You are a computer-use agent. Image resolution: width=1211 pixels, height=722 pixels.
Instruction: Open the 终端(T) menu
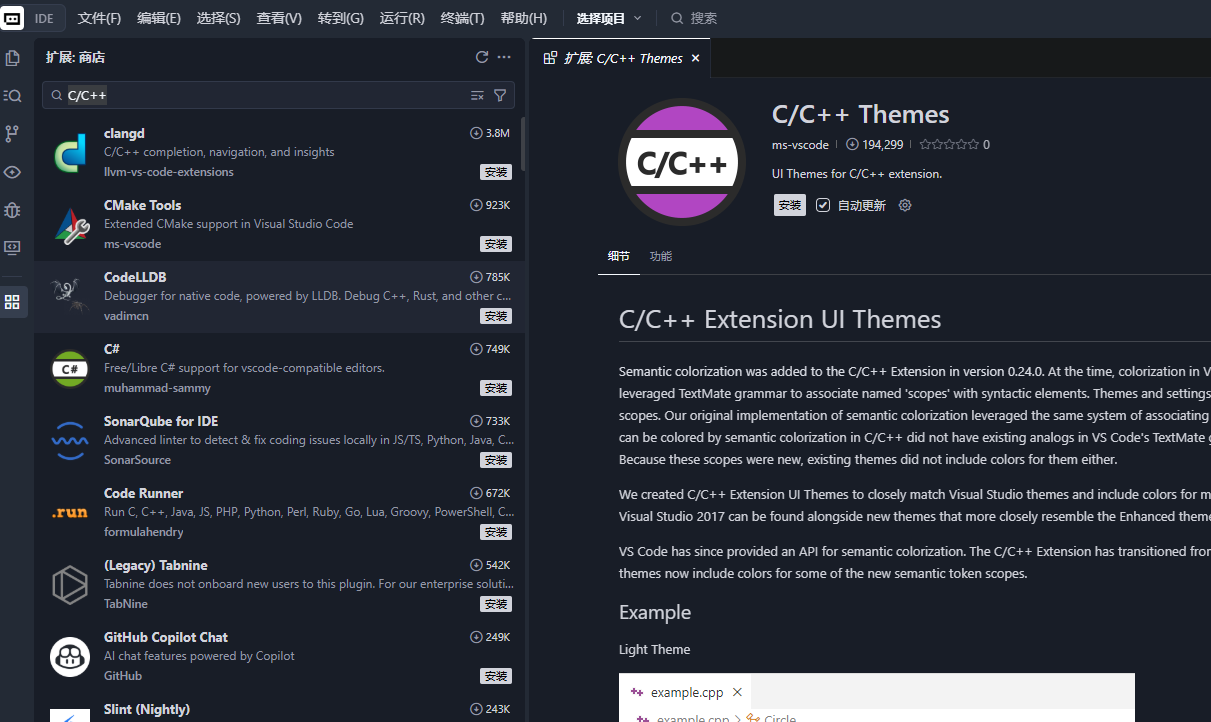tap(462, 18)
